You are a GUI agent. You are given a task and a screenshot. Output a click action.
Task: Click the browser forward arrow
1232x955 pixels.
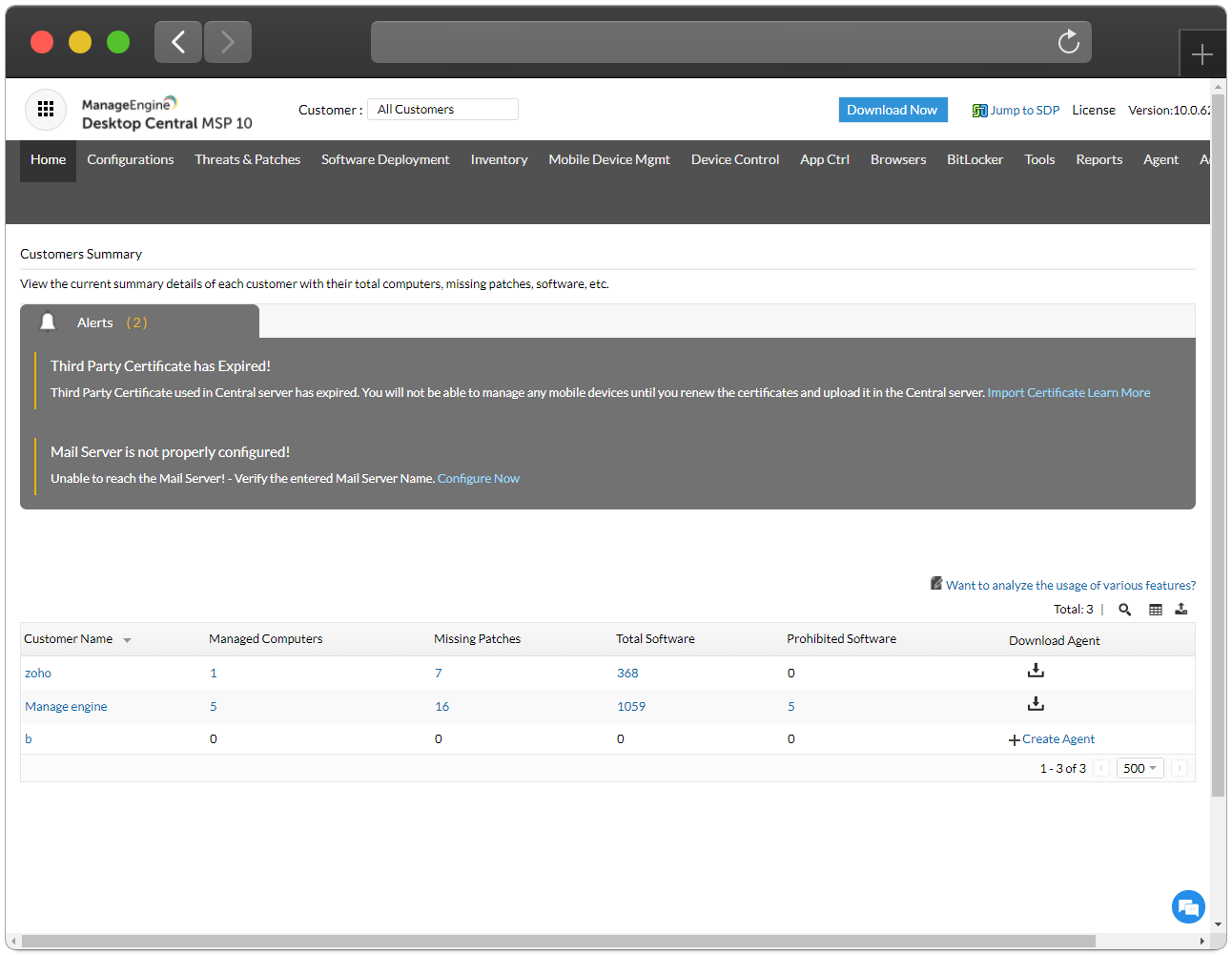(228, 42)
